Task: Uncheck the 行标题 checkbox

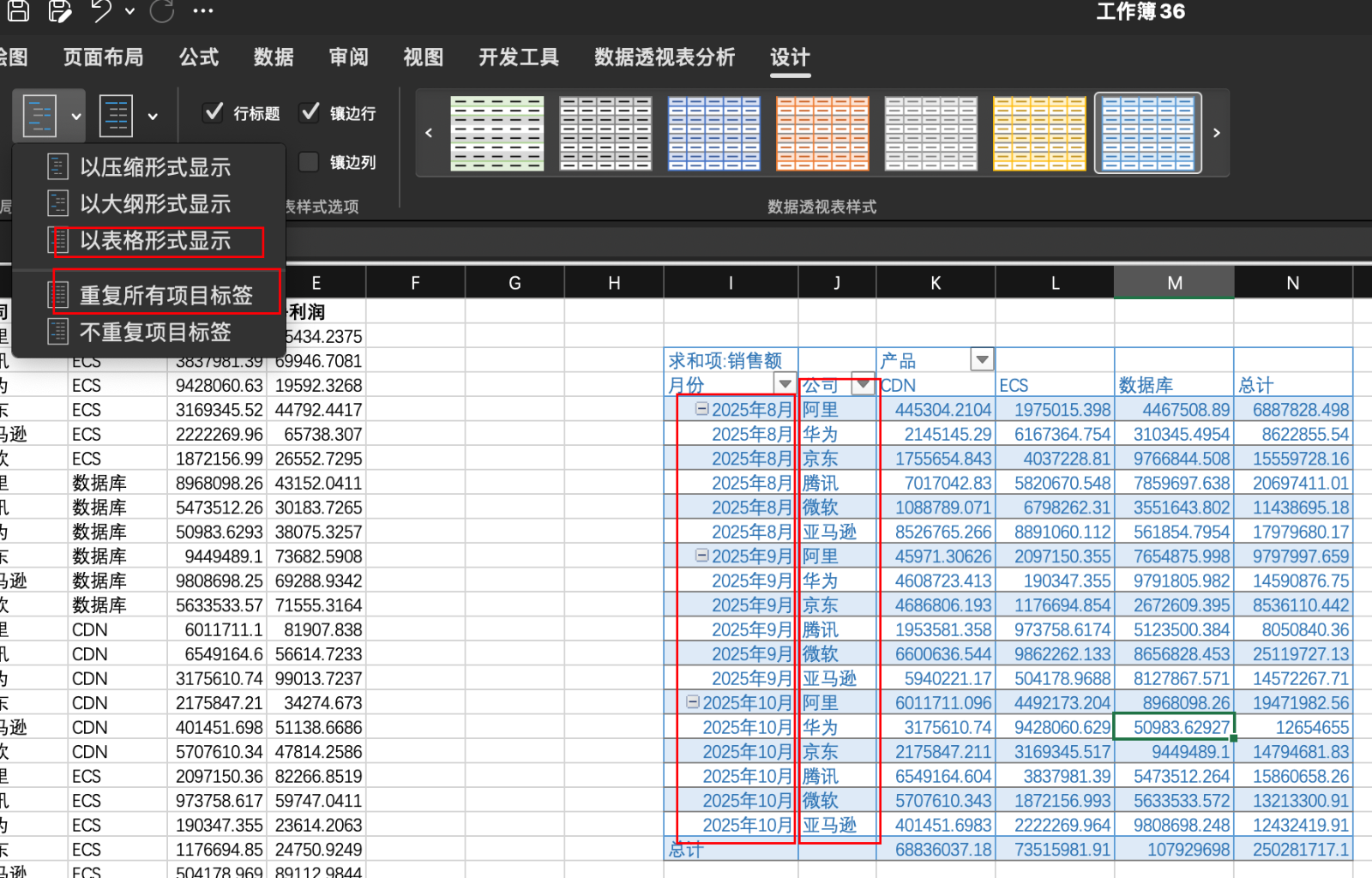Action: click(214, 112)
